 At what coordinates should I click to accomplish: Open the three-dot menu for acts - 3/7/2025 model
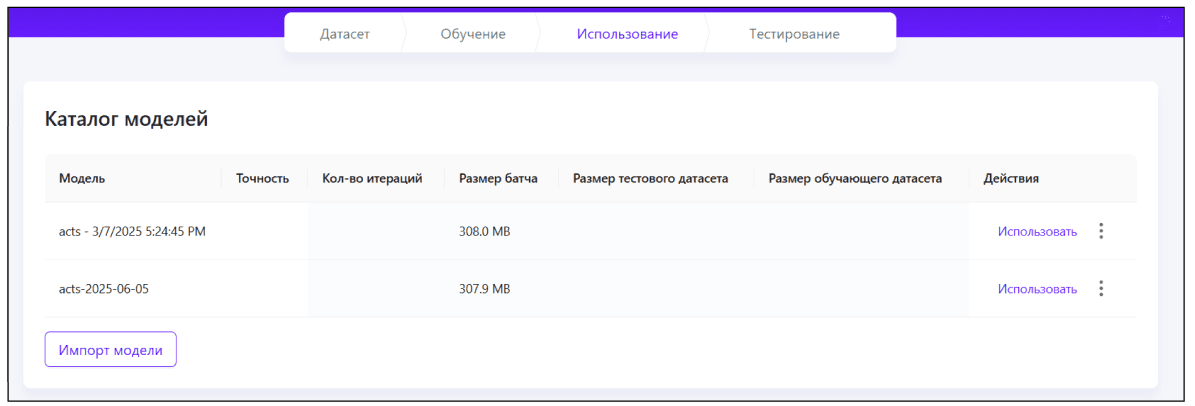tap(1101, 231)
